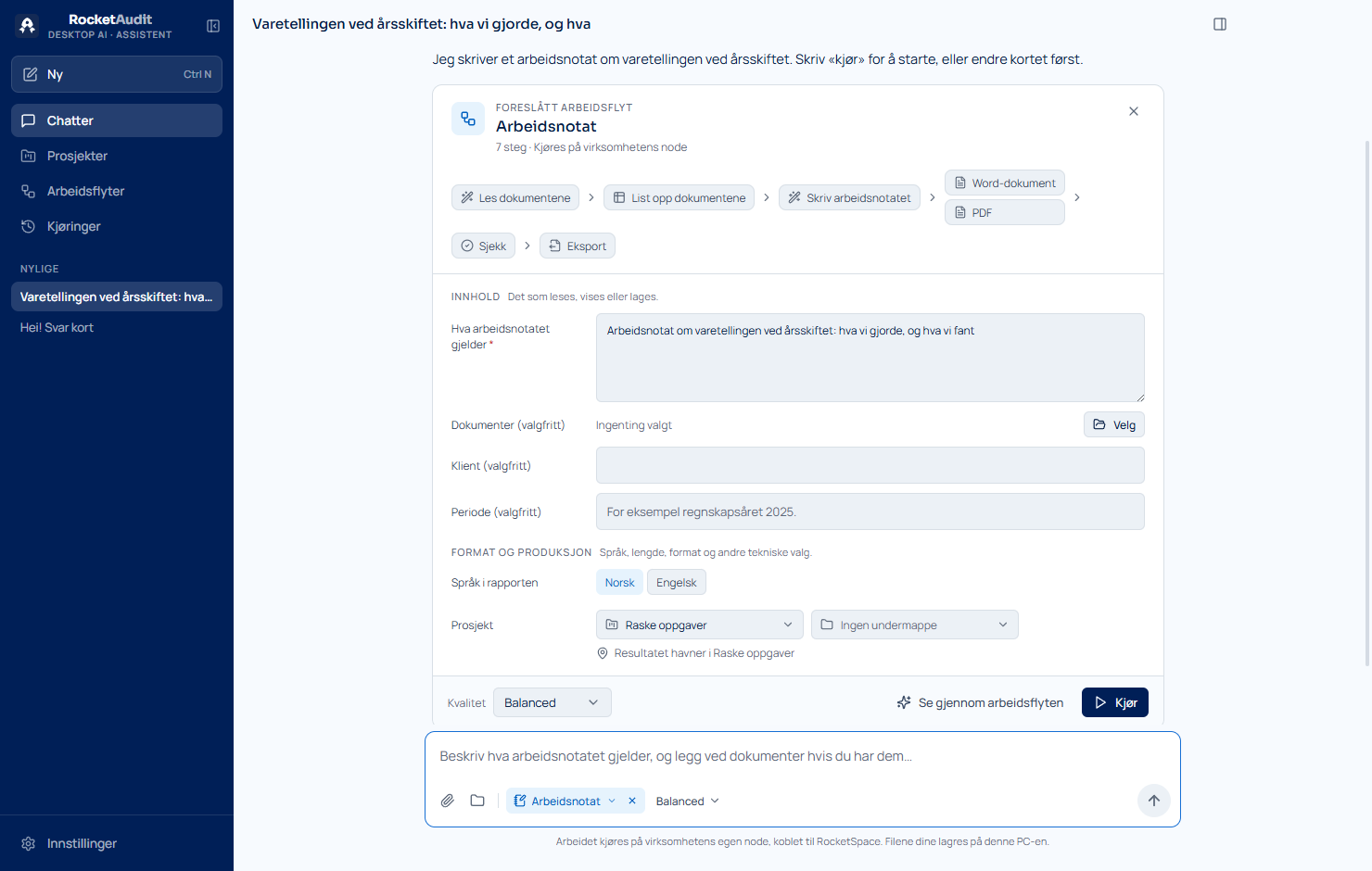1372x871 pixels.
Task: Open the Kvalitet Balanced dropdown in card
Action: (x=553, y=702)
